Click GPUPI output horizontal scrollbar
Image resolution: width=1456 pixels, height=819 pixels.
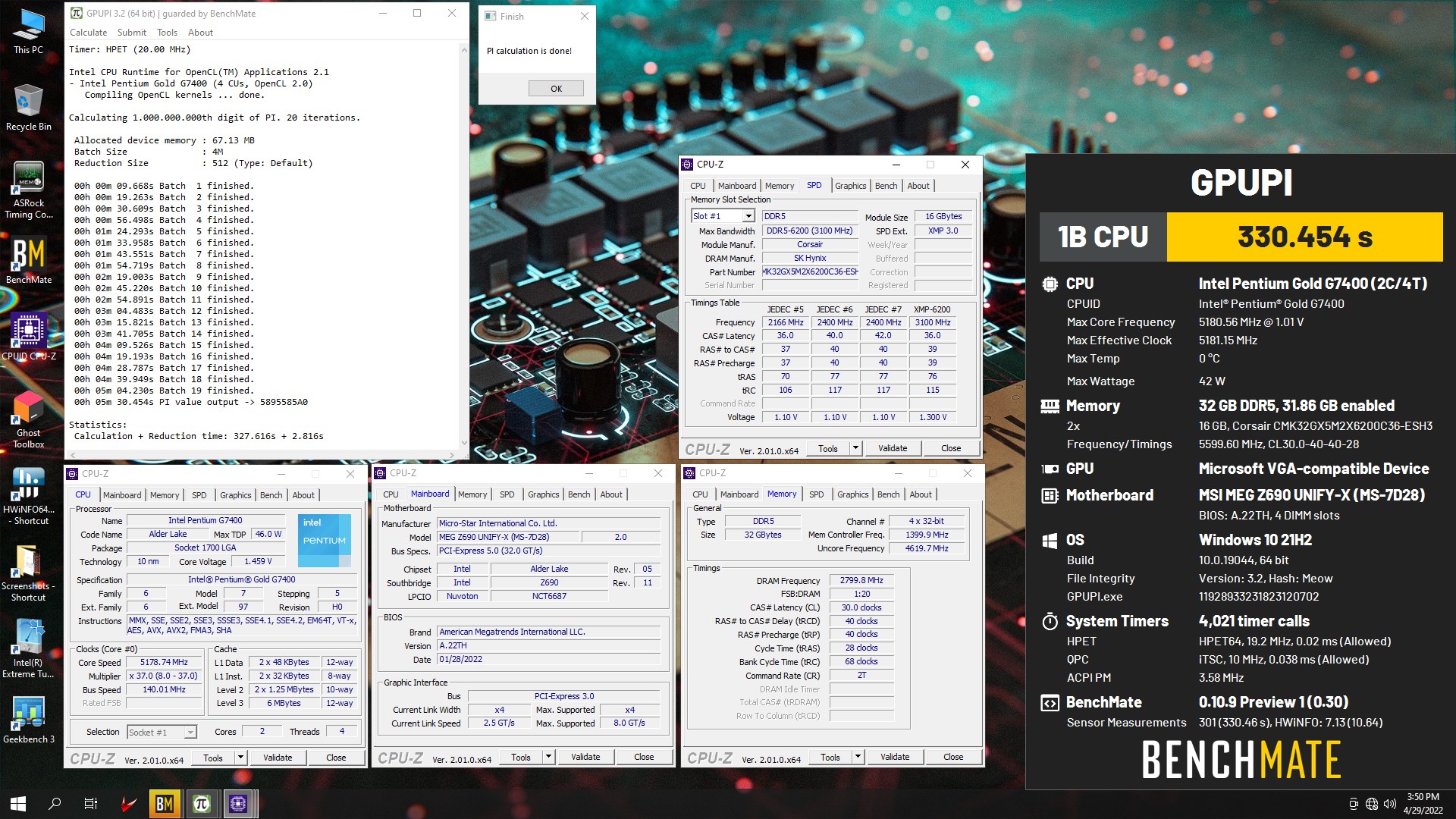[262, 455]
